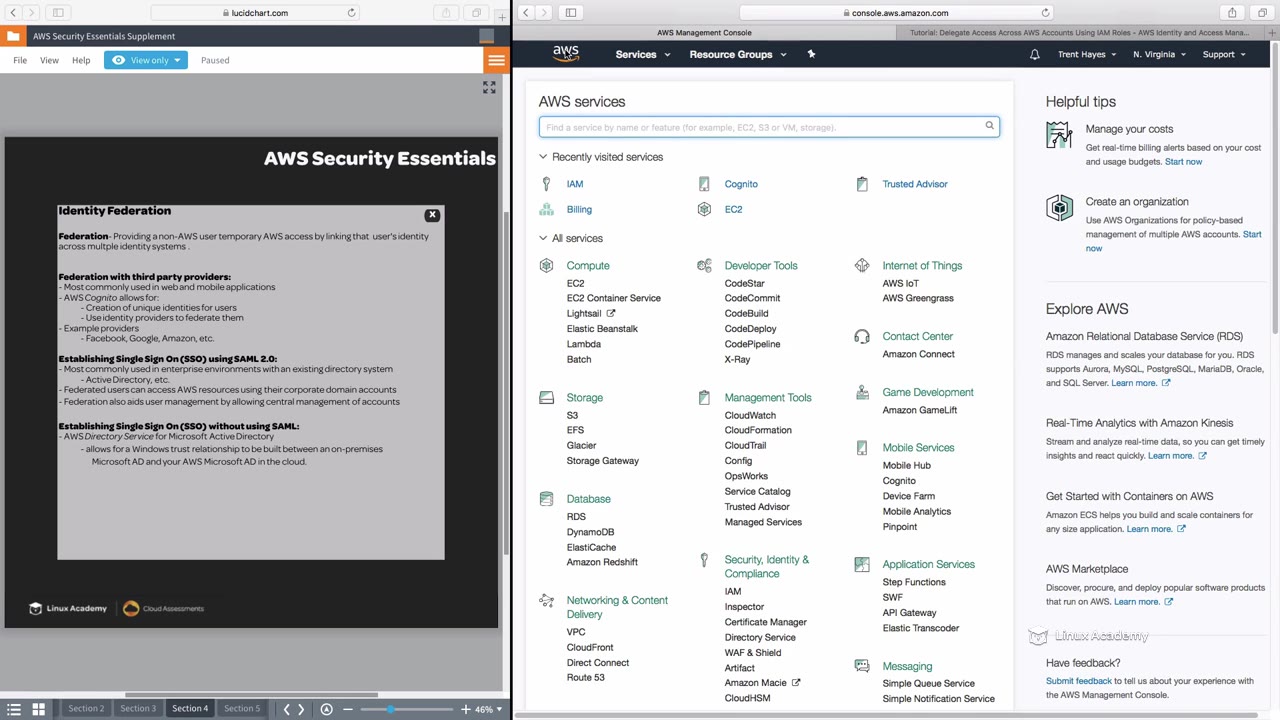1280x720 pixels.
Task: Click the Storage category icon
Action: click(x=546, y=398)
